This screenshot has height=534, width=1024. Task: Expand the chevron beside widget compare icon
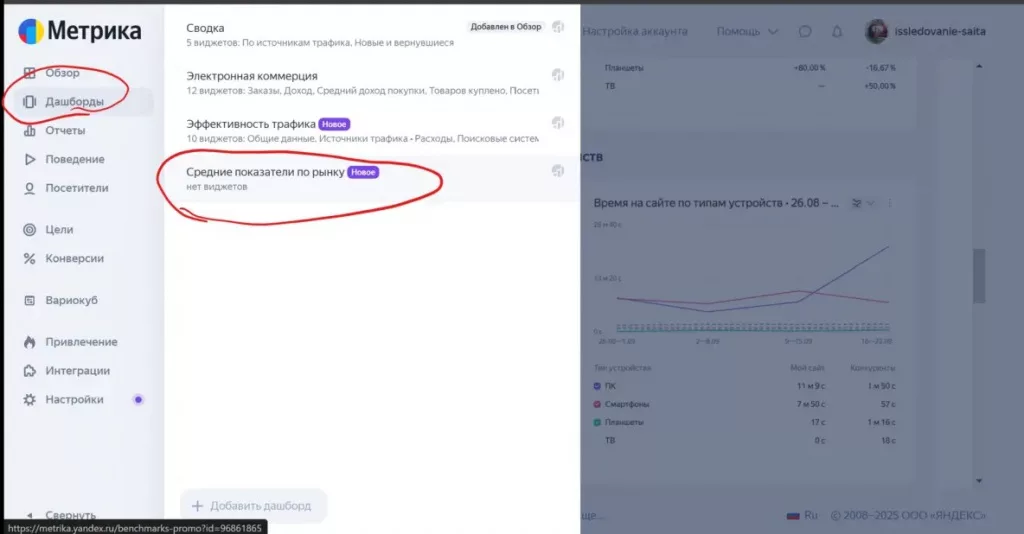[871, 204]
